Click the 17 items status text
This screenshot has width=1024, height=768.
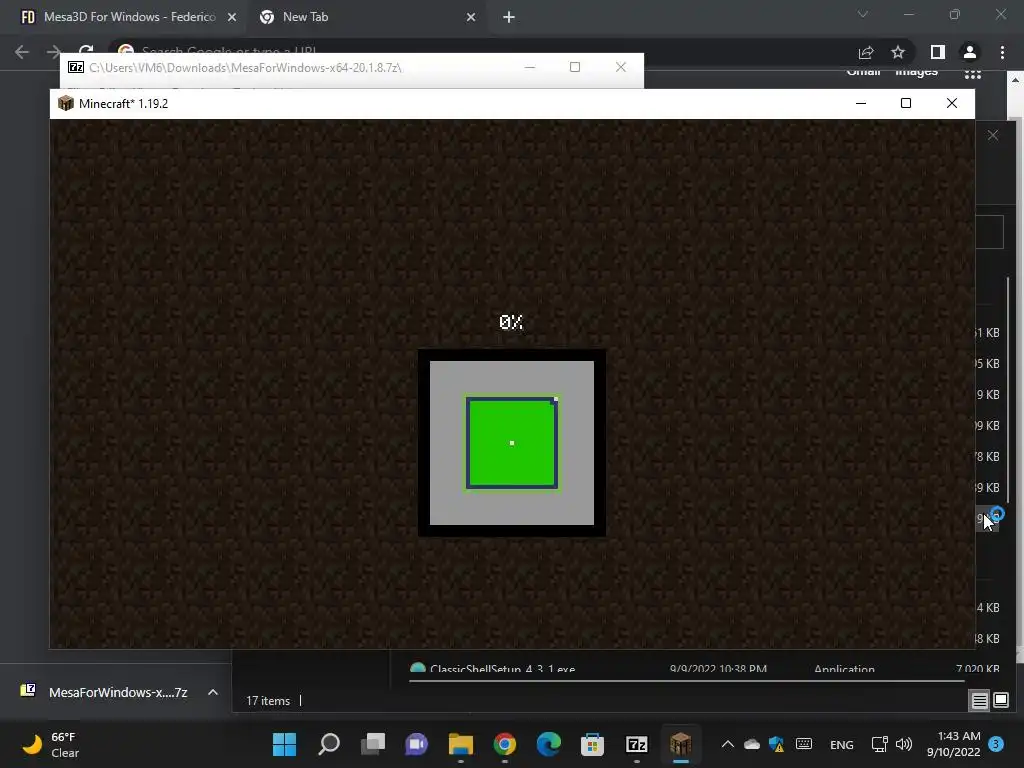pyautogui.click(x=268, y=701)
